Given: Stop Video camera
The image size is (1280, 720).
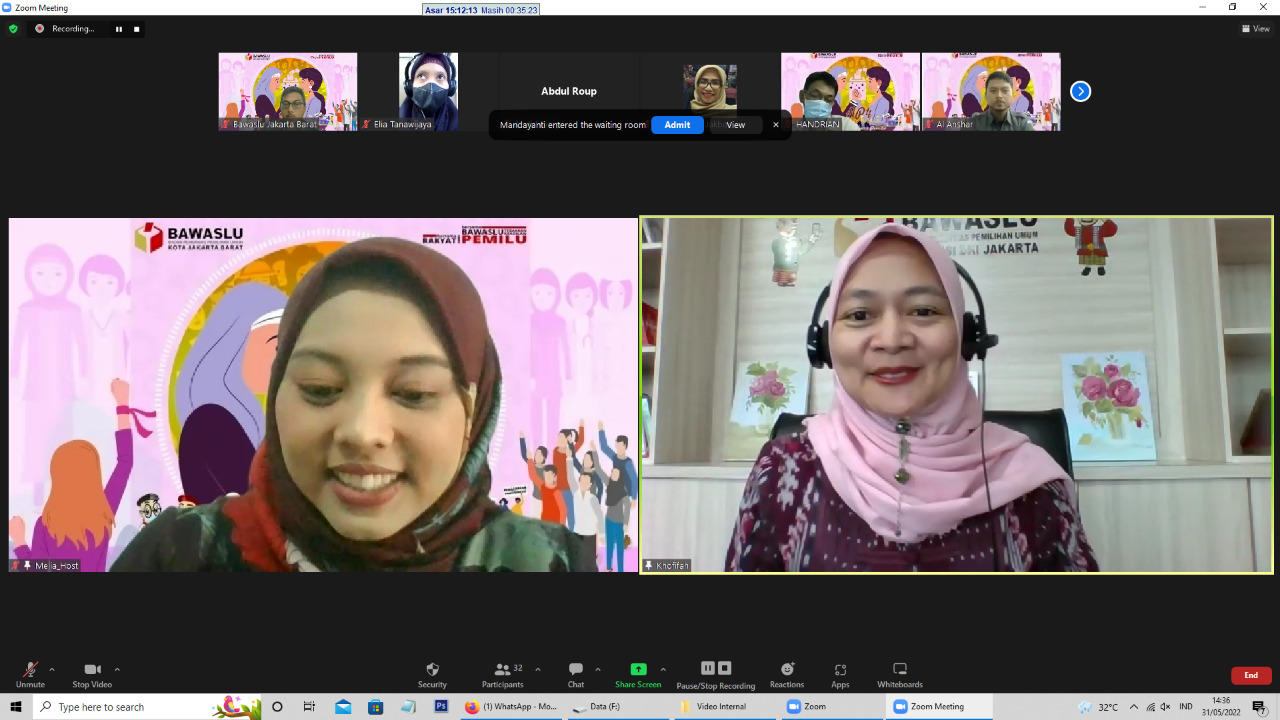Looking at the screenshot, I should tap(92, 675).
